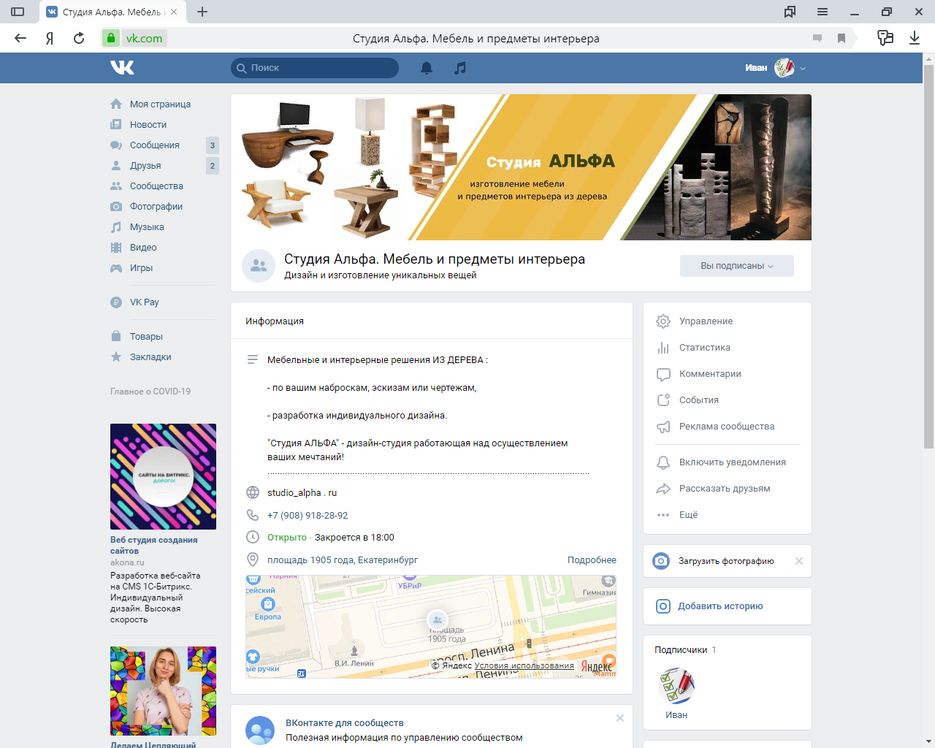Click the Информация section header
This screenshot has width=935, height=748.
(274, 321)
